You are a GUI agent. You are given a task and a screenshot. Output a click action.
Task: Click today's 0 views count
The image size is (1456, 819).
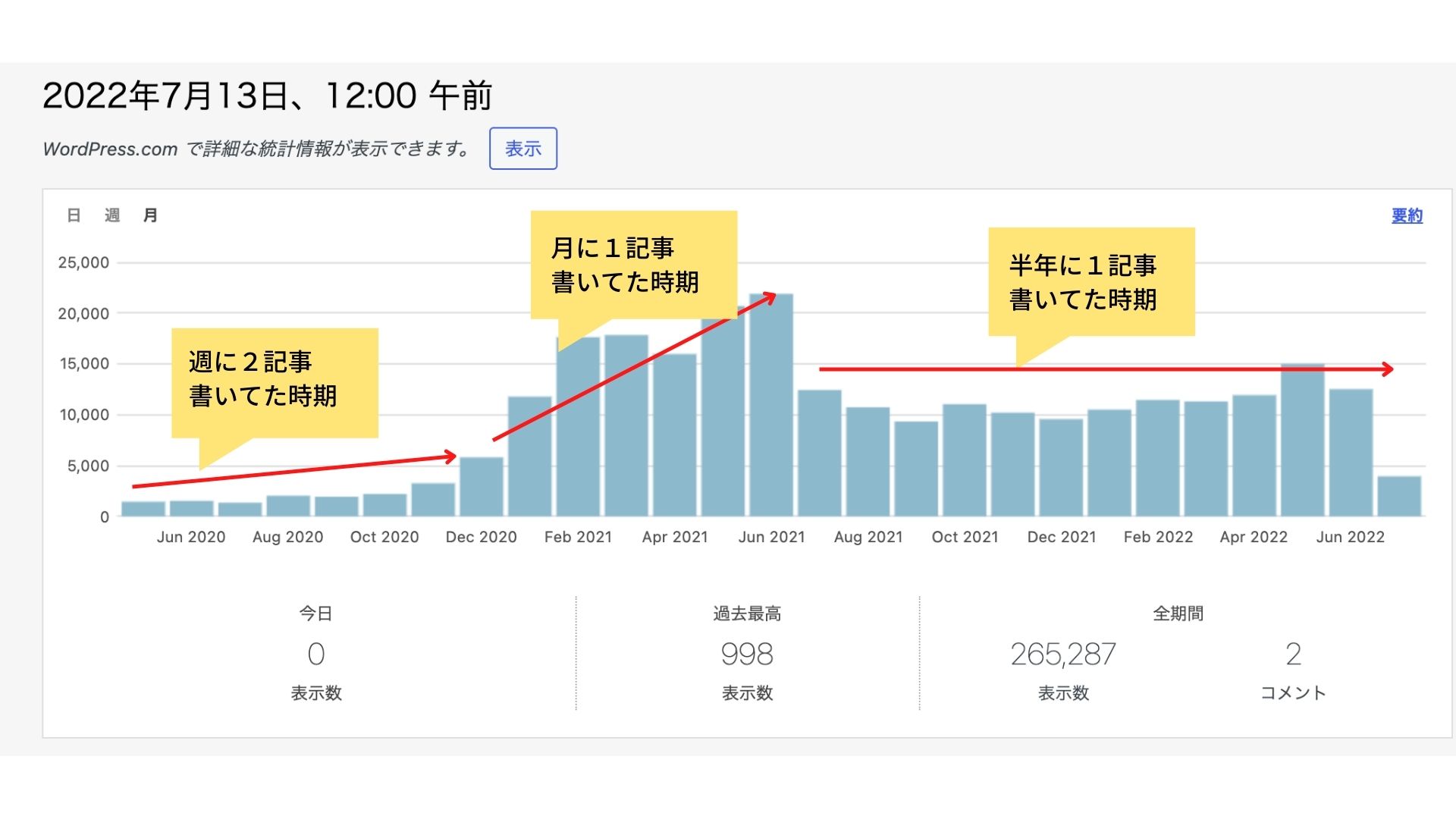coord(316,654)
